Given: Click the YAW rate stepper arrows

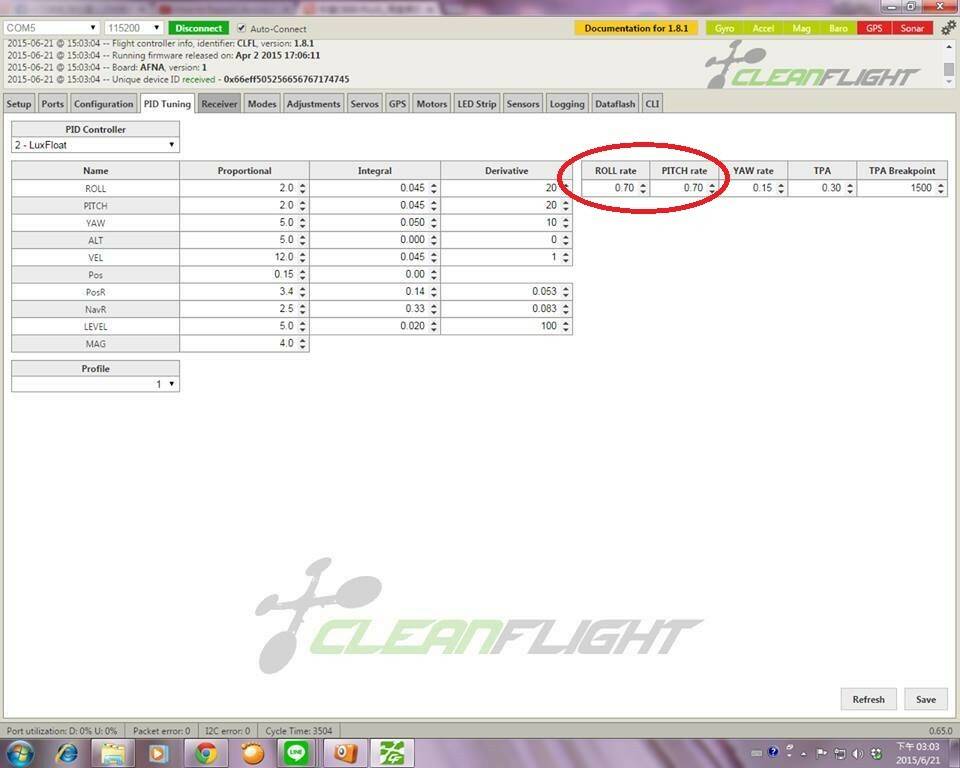Looking at the screenshot, I should [781, 188].
